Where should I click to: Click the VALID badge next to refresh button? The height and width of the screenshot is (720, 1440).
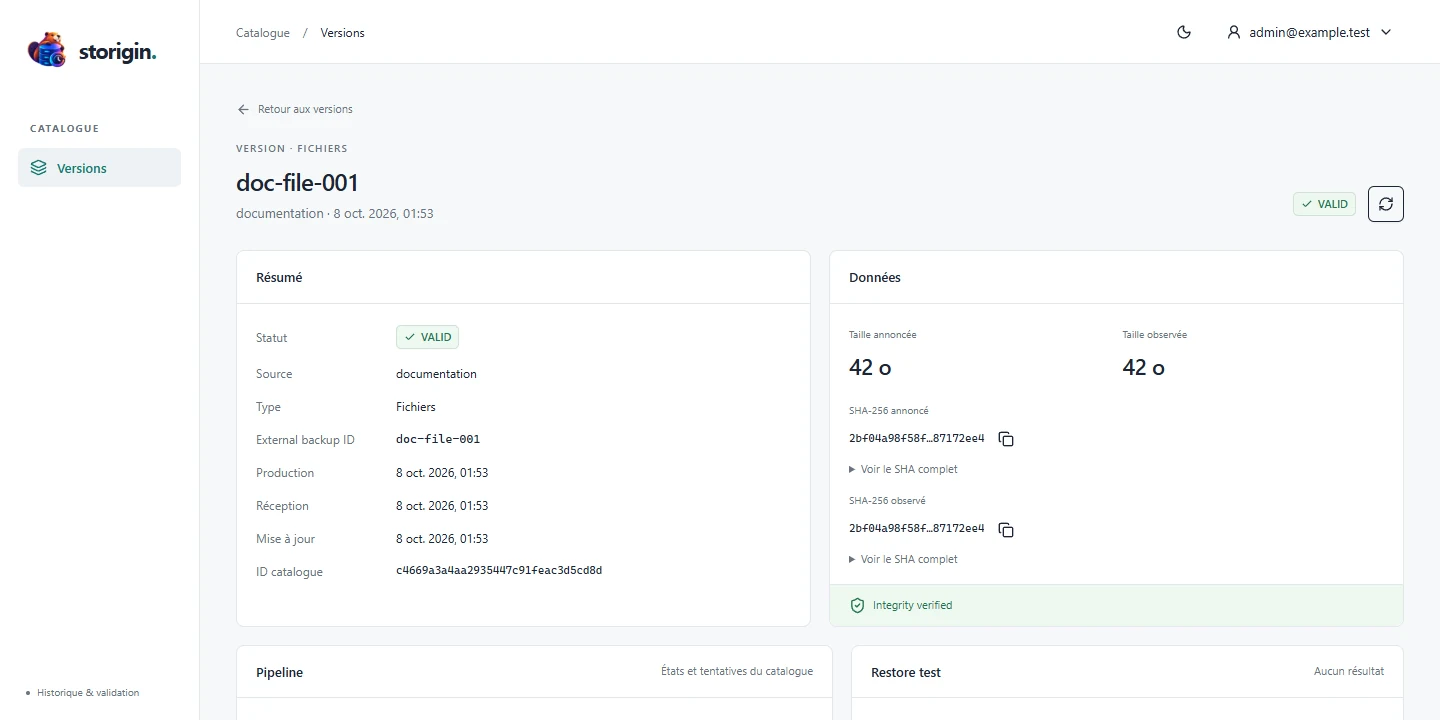click(1324, 204)
